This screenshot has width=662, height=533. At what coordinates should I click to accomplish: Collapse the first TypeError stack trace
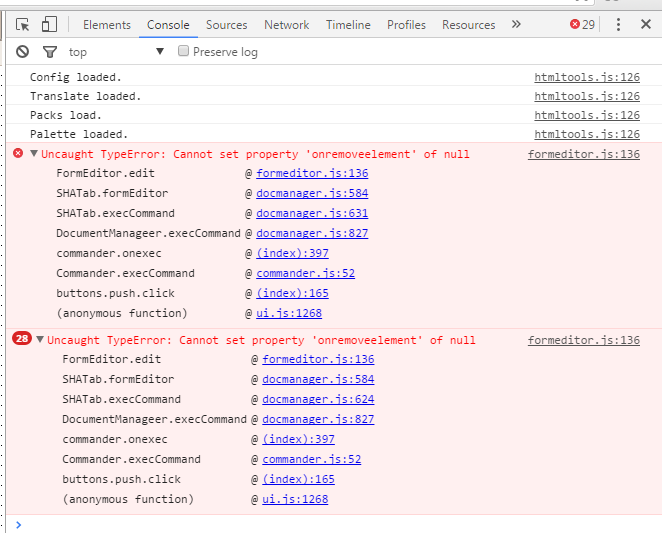tap(34, 153)
